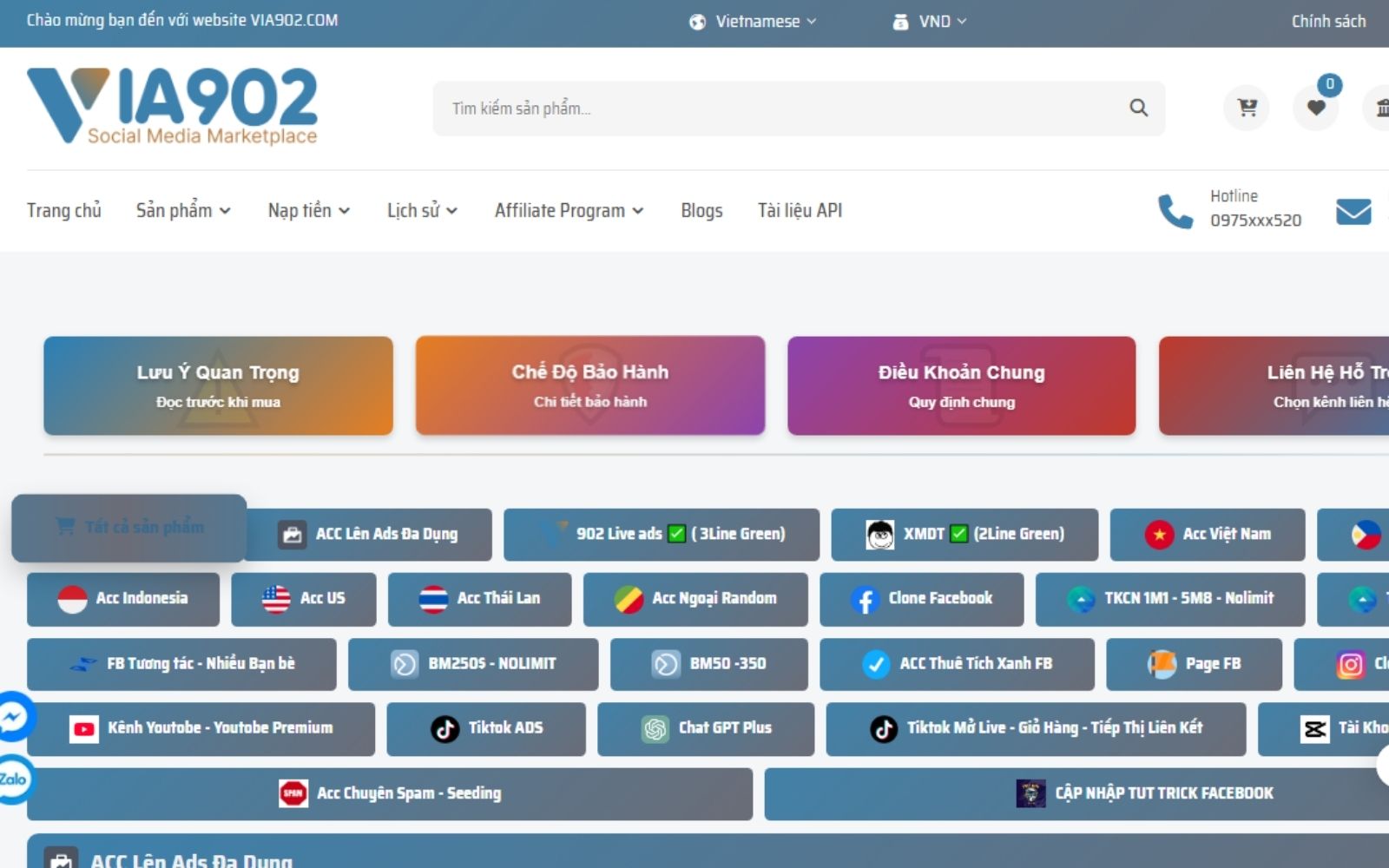This screenshot has height=868, width=1389.
Task: Open the wishlist heart icon
Action: 1316,108
